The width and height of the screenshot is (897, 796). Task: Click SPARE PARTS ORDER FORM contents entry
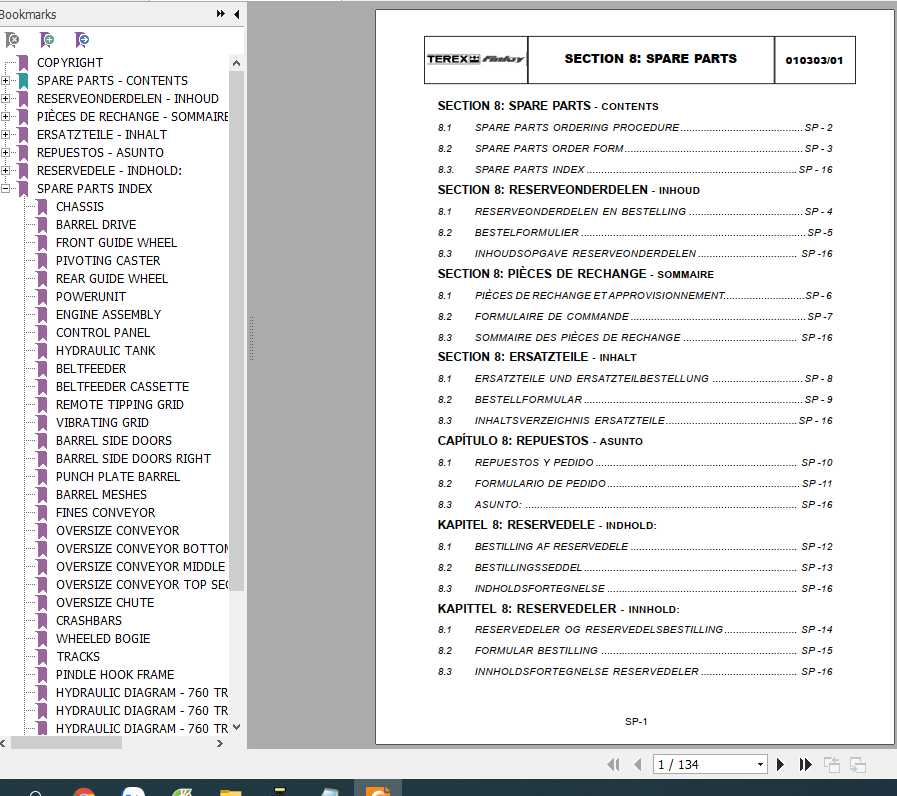click(x=549, y=149)
